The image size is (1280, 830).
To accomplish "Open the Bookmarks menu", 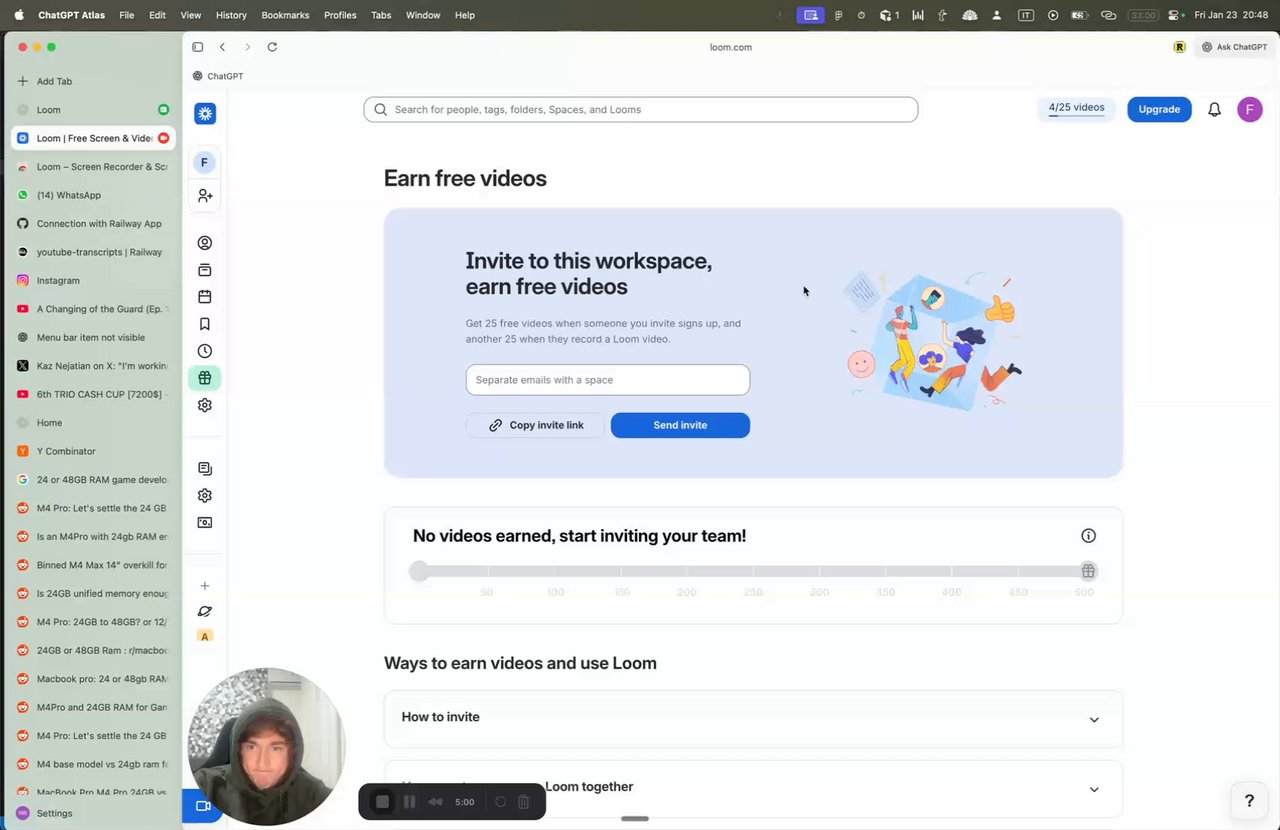I will [285, 15].
